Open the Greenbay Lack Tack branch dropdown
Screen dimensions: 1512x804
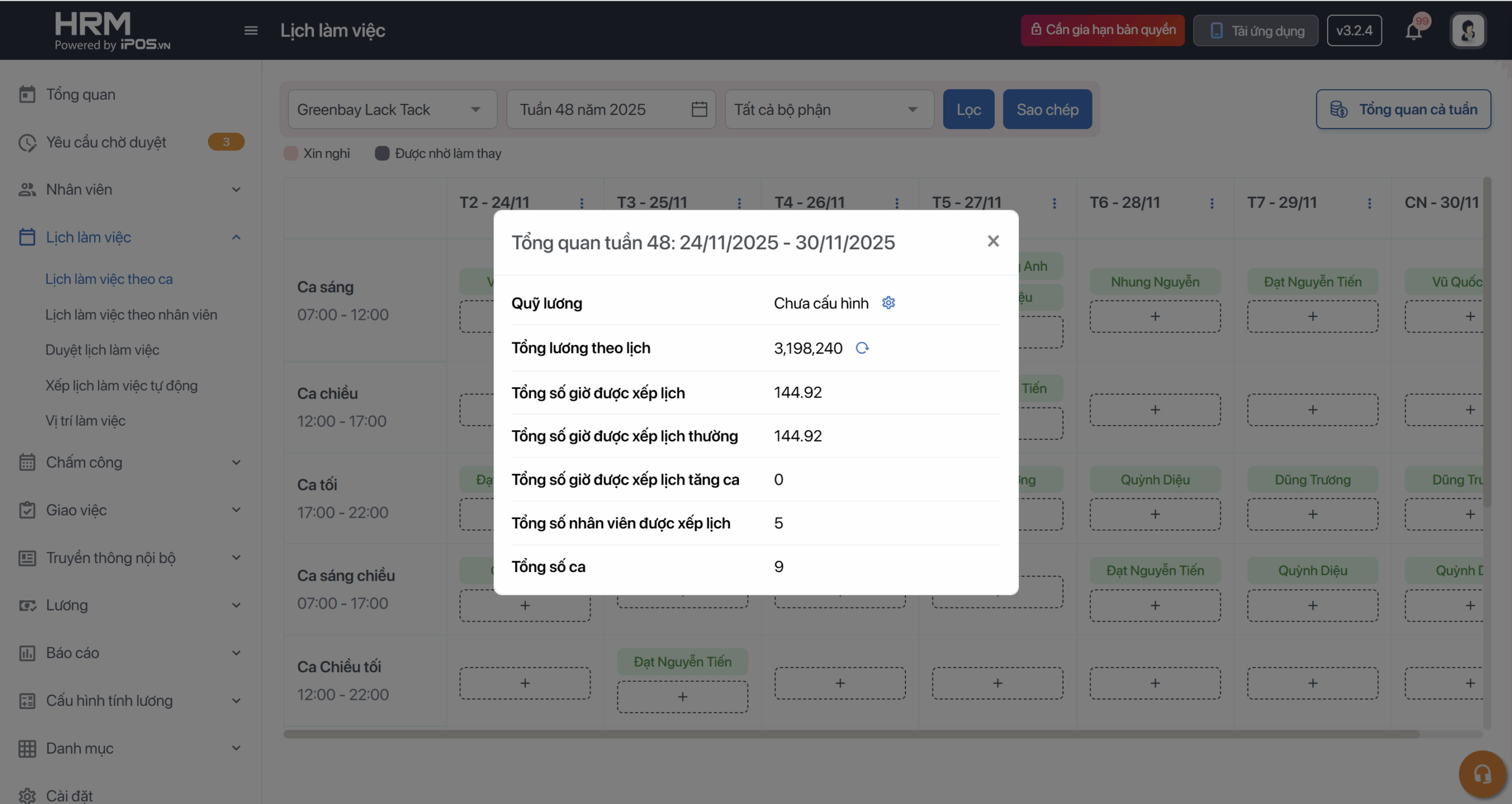392,109
